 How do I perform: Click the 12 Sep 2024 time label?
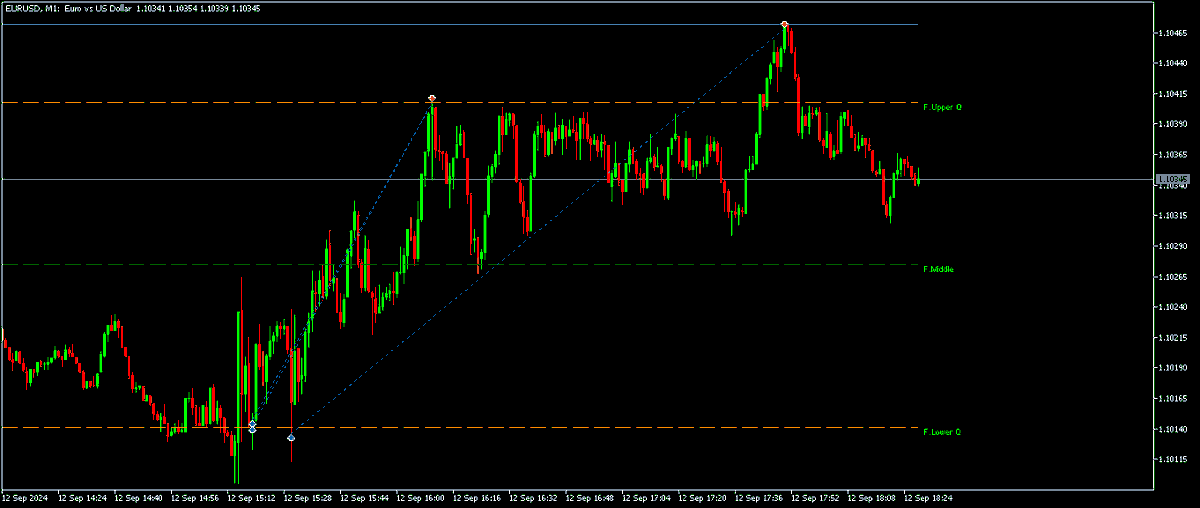point(25,497)
